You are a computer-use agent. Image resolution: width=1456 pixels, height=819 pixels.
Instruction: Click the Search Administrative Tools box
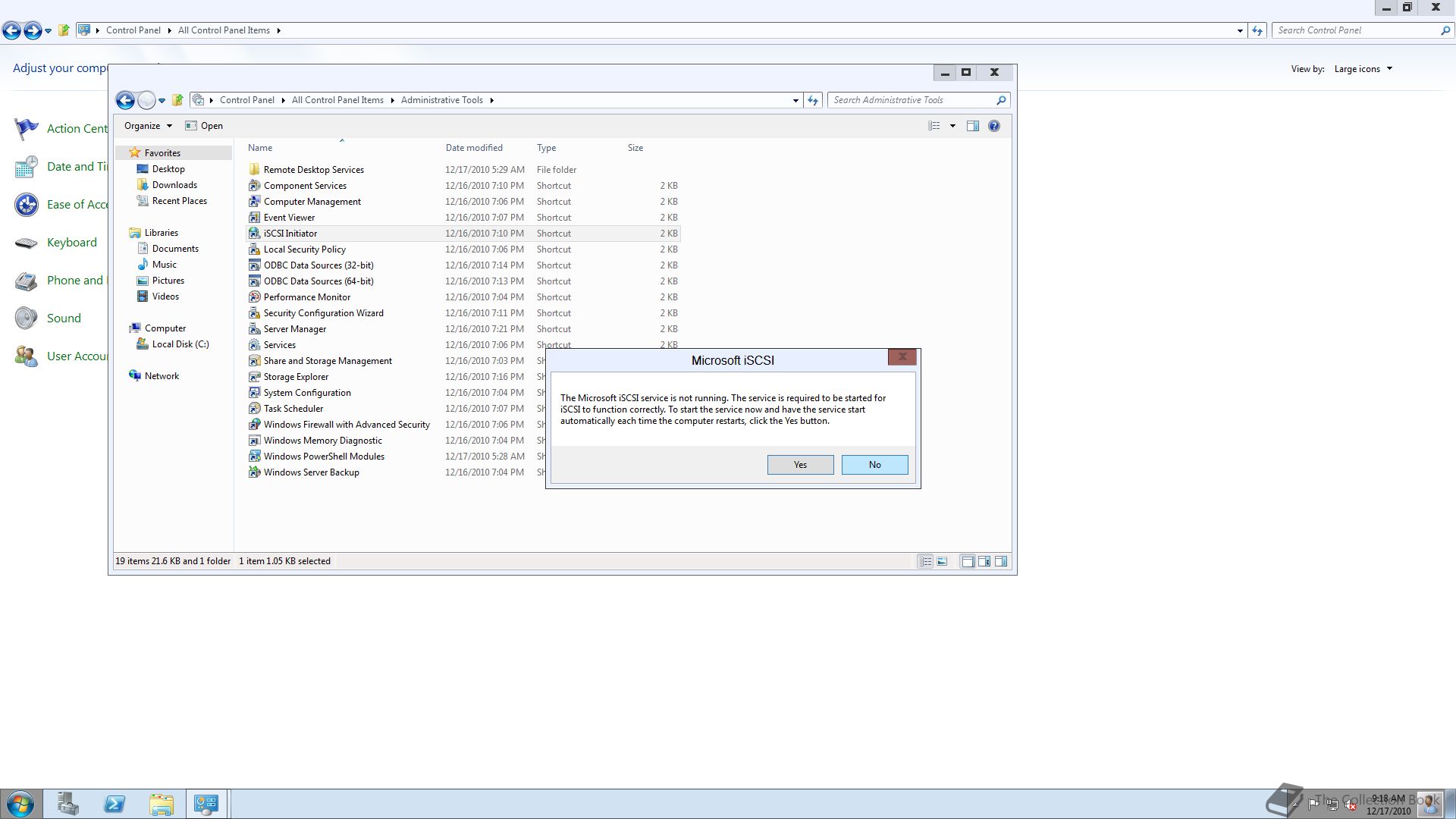(x=919, y=100)
